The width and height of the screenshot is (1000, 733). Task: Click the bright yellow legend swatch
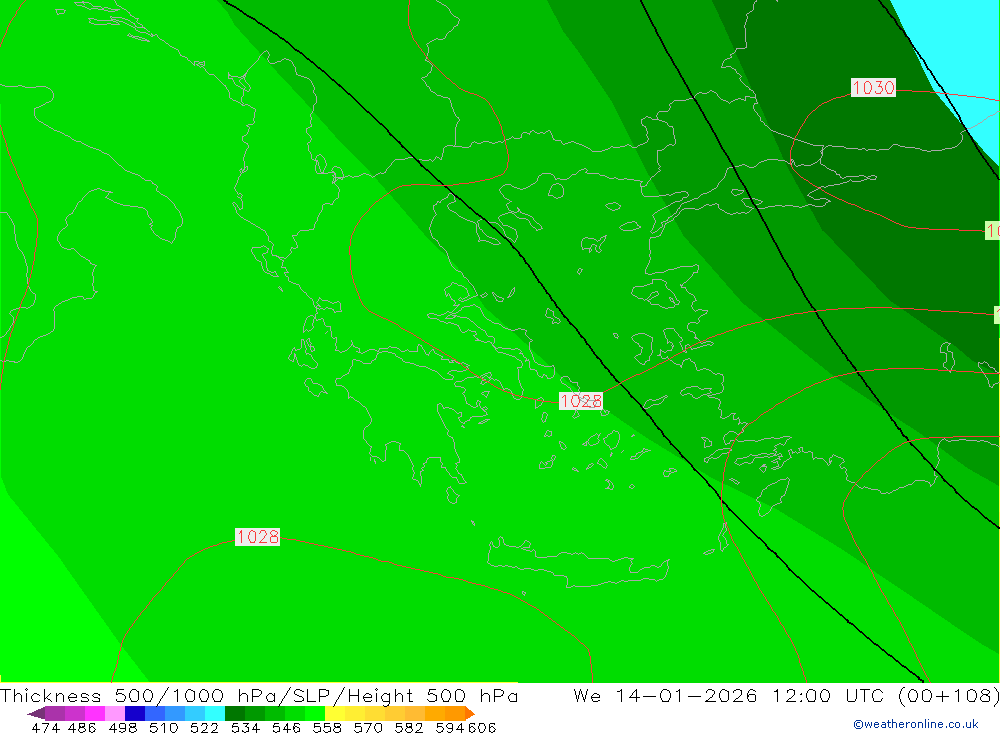(335, 713)
